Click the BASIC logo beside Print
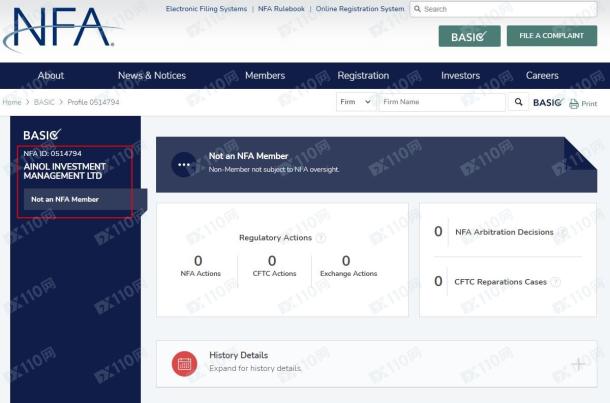This screenshot has width=610, height=403. click(548, 102)
